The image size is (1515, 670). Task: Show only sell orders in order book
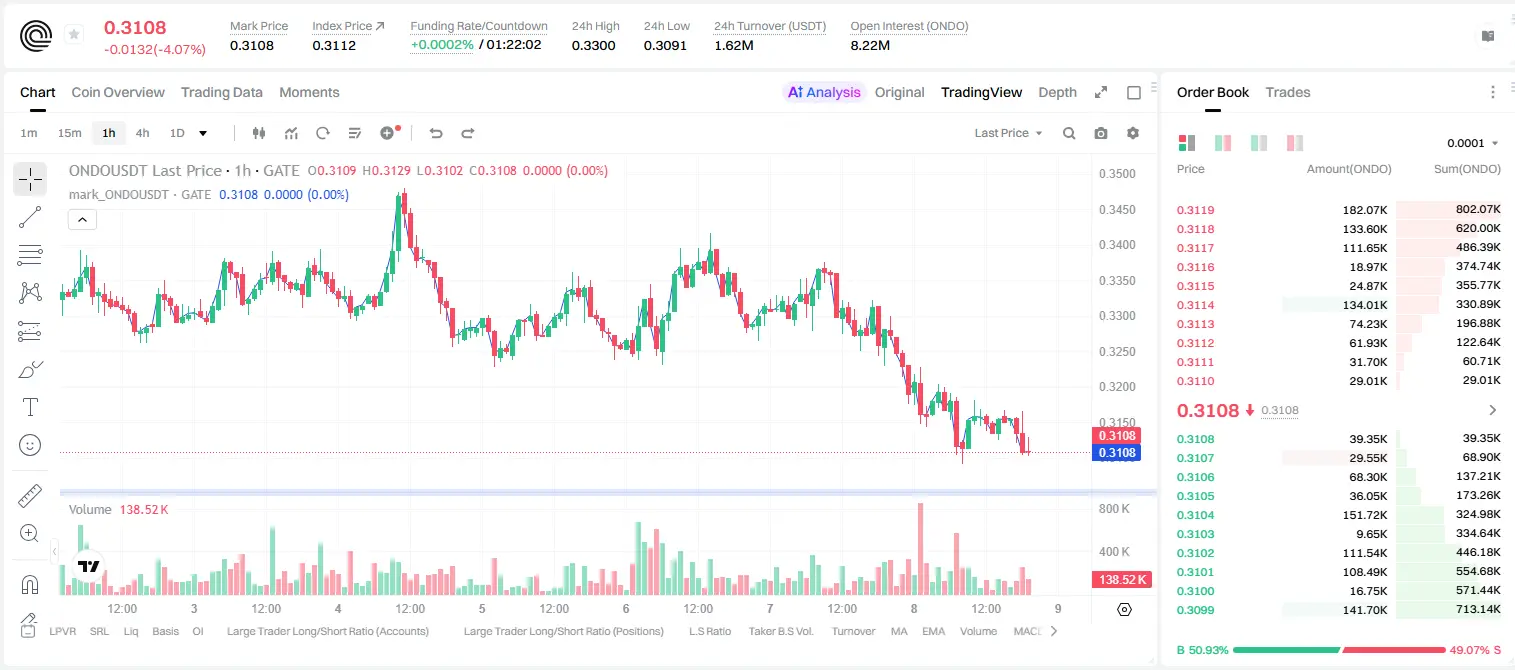pyautogui.click(x=1294, y=143)
